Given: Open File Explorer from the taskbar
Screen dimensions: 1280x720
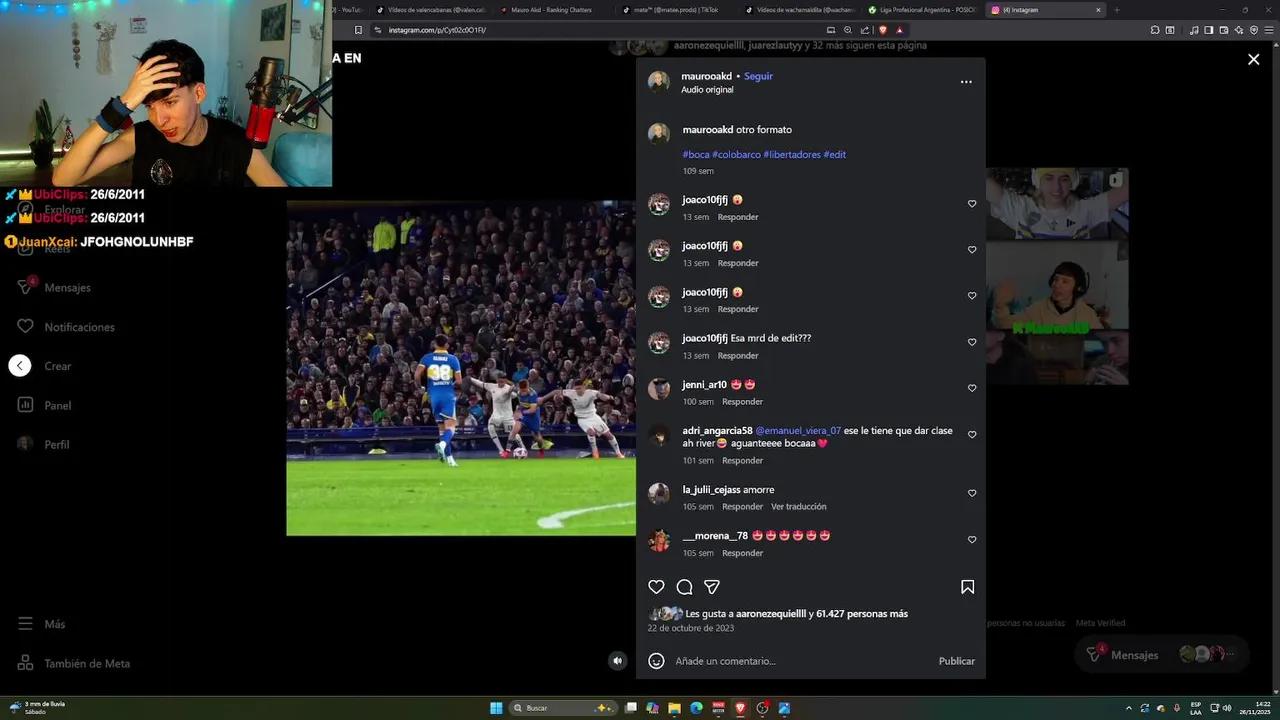Looking at the screenshot, I should tap(675, 708).
